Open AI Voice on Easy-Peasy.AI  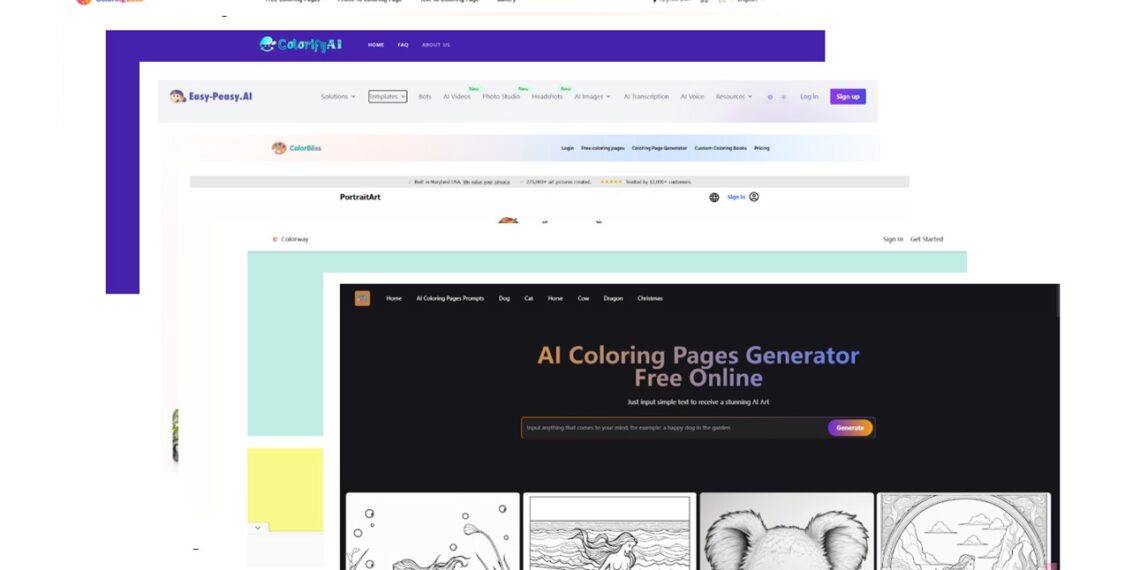pos(692,97)
